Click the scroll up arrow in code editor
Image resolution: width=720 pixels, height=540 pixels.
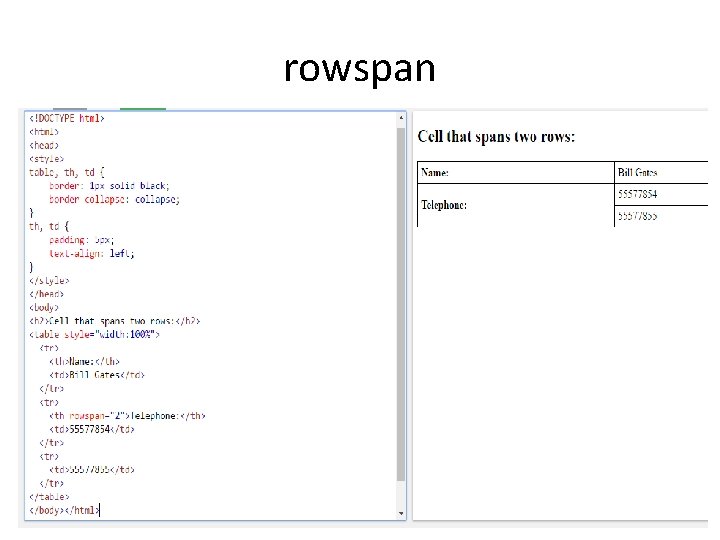tap(401, 118)
